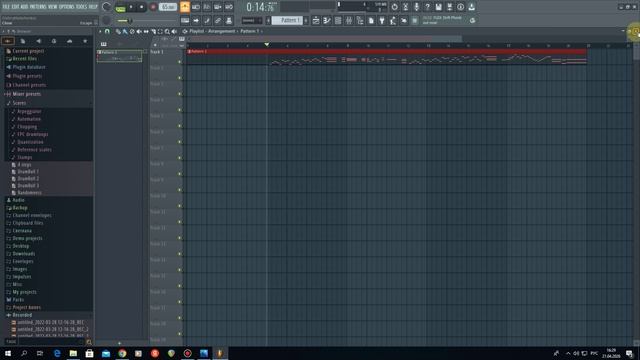Screen dimensions: 640x360
Task: Click Pattern 1 in playlist breadcrumb
Action: click(x=250, y=31)
